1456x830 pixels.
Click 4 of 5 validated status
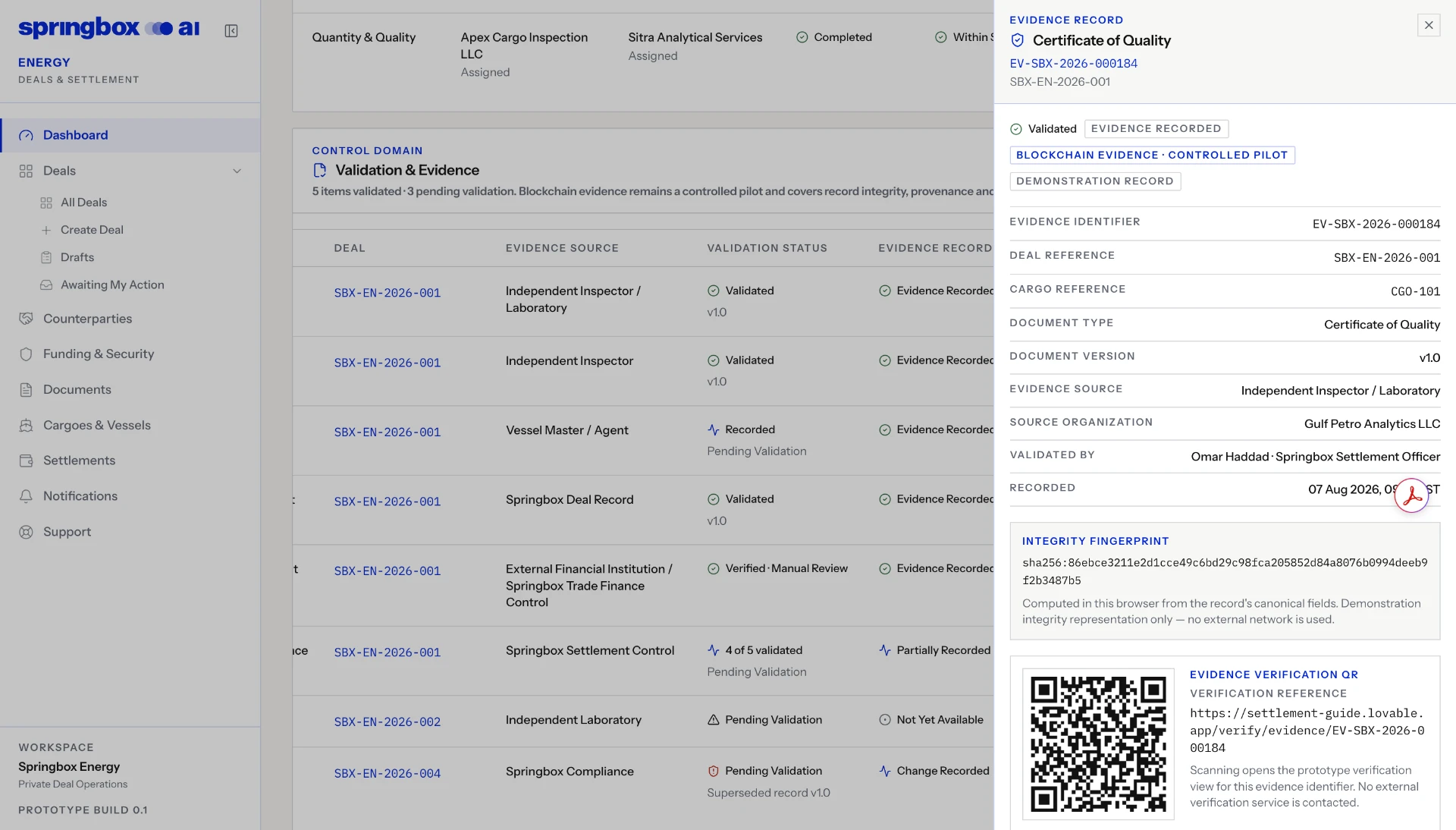(x=764, y=650)
